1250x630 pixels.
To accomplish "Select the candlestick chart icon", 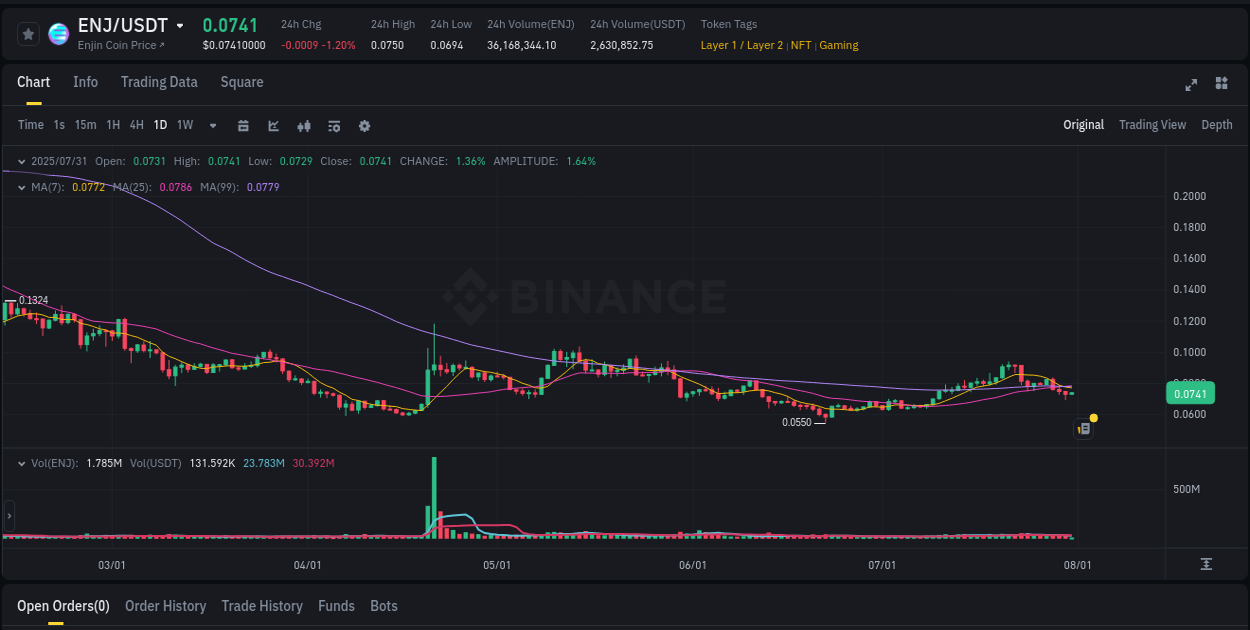I will pyautogui.click(x=303, y=125).
